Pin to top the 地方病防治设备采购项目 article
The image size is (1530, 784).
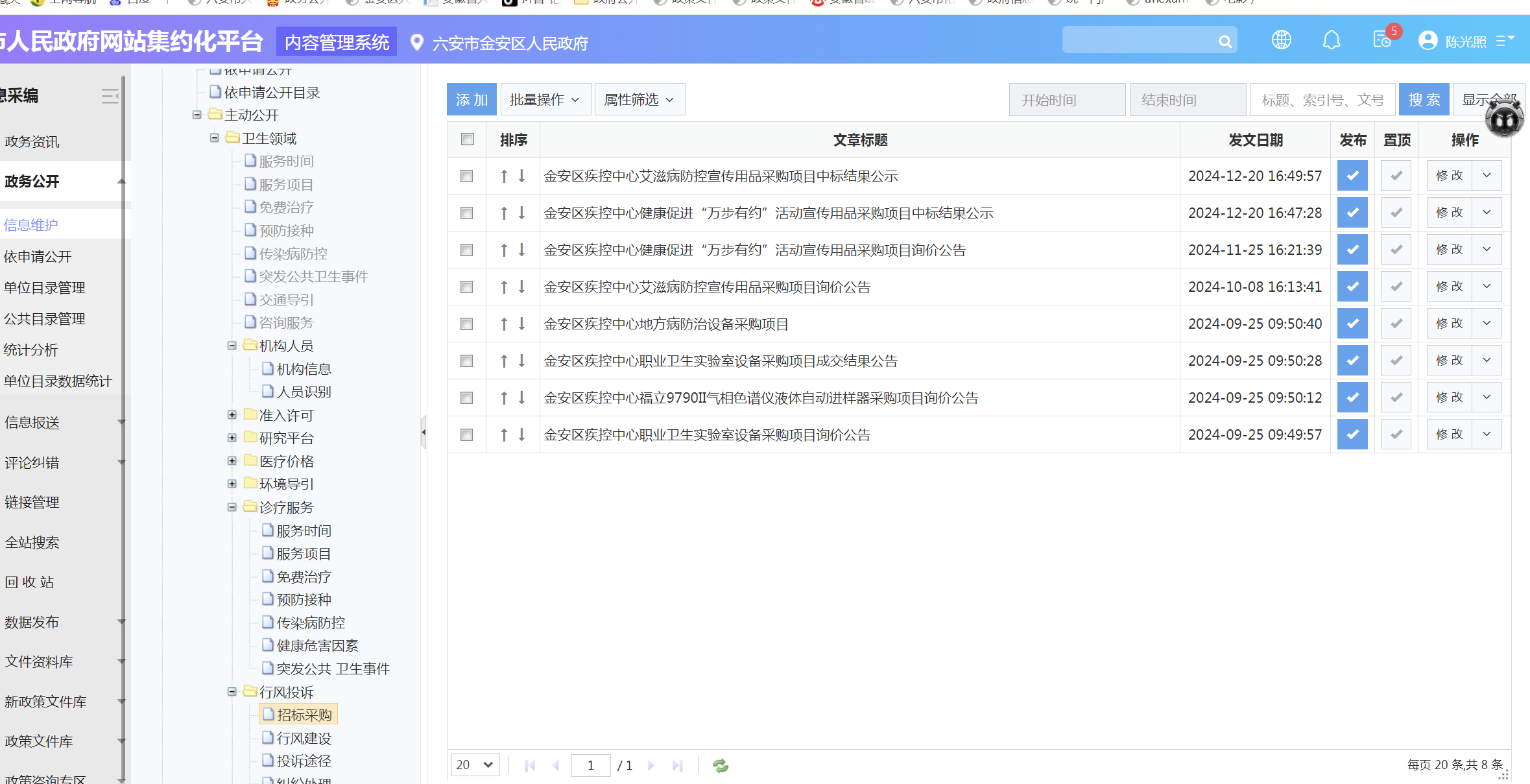point(1396,324)
